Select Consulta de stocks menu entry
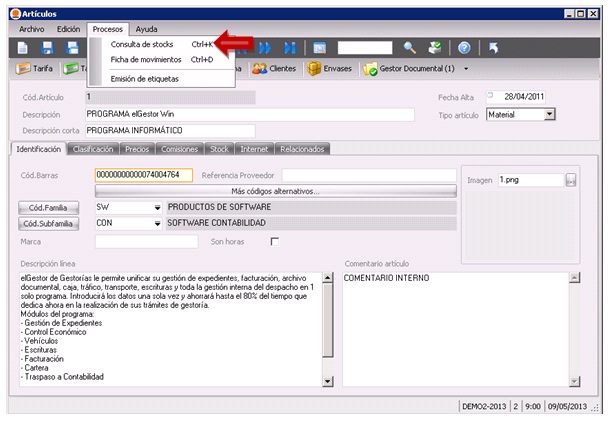 (x=141, y=44)
